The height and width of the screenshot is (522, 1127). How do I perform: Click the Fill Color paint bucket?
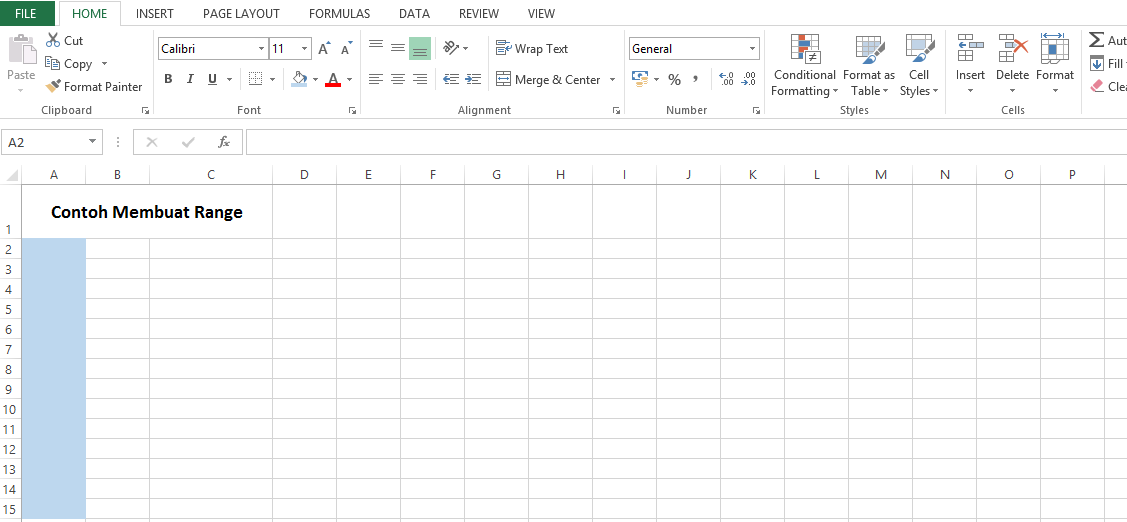pos(300,79)
